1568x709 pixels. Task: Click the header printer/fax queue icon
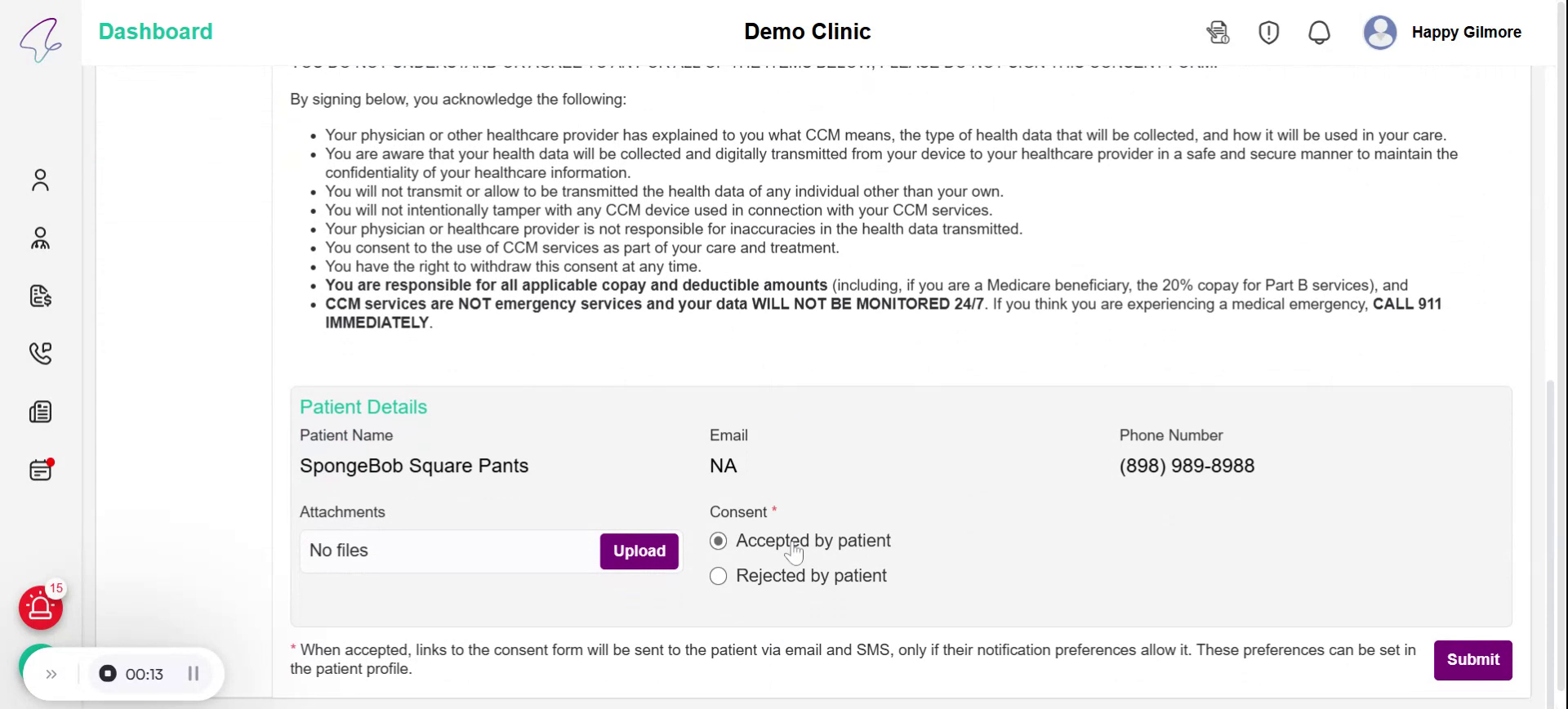pos(1218,33)
